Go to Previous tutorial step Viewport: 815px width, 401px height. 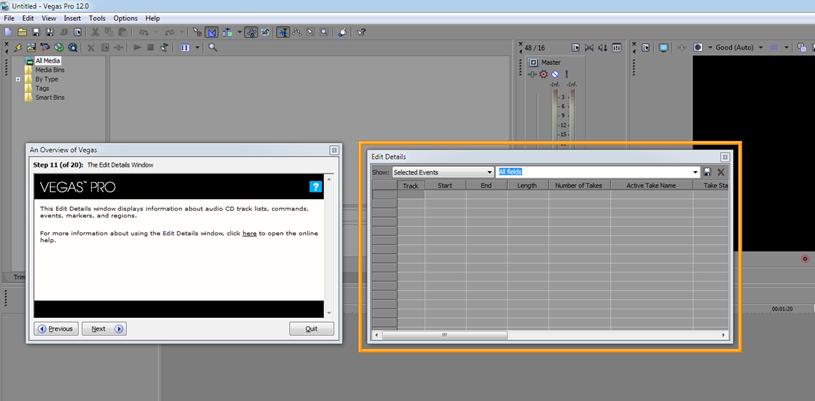[x=57, y=329]
